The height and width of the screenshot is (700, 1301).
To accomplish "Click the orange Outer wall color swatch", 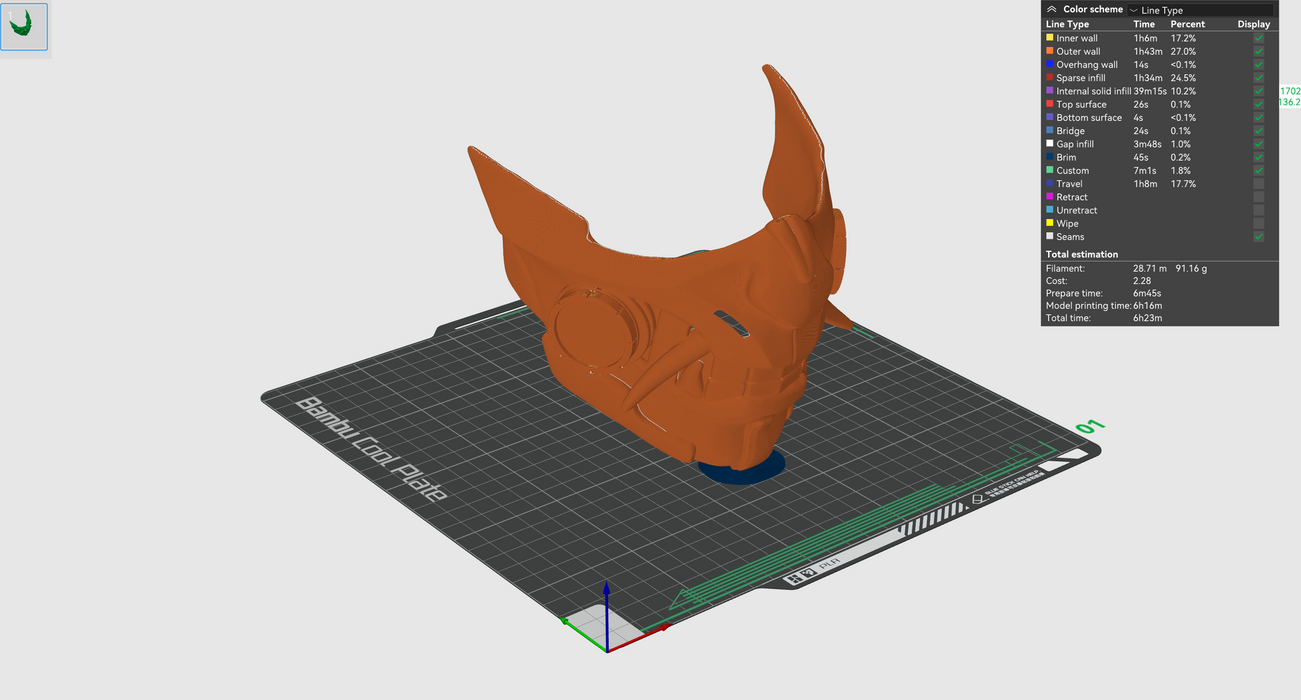I will click(x=1049, y=51).
